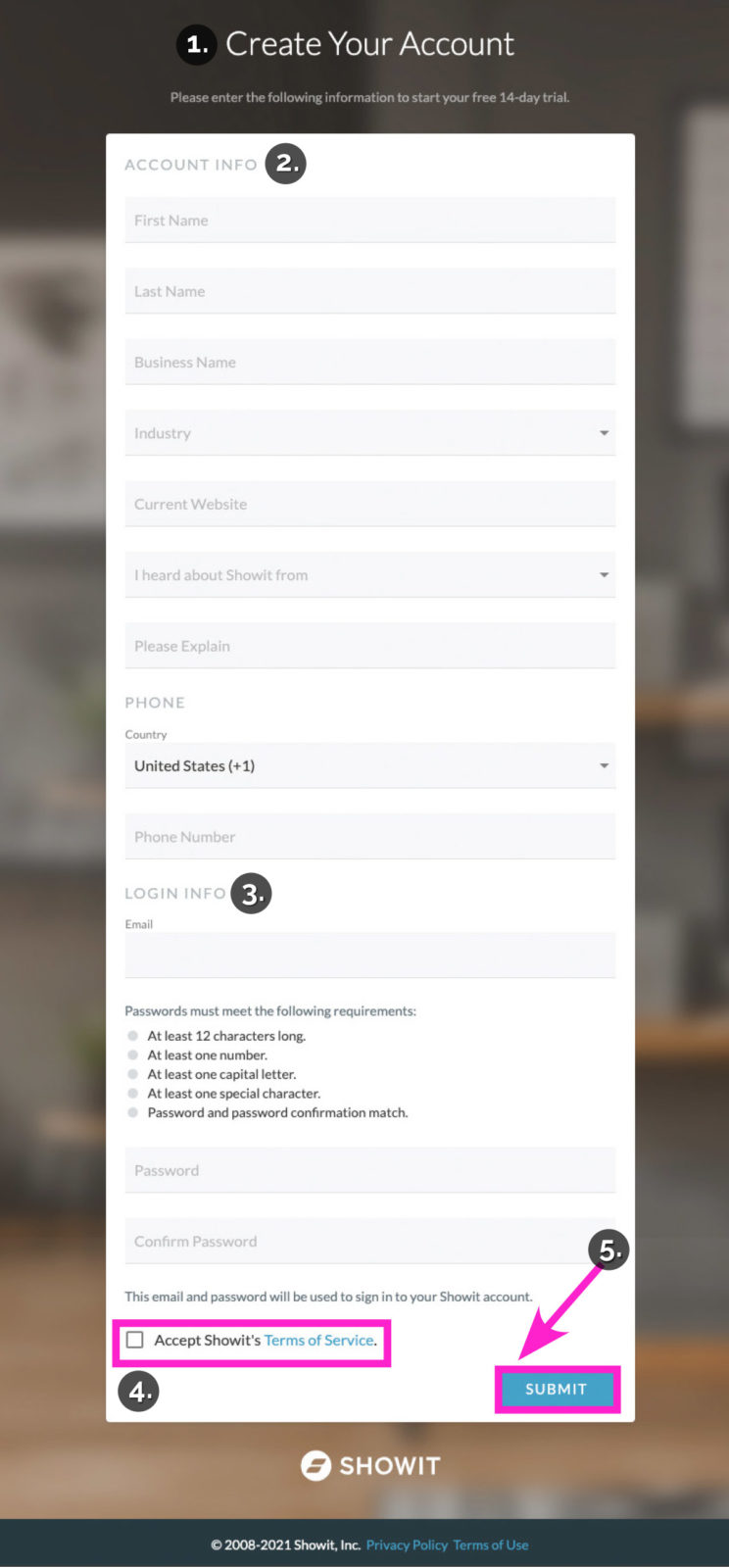Click the "3." badge next to LOGIN INFO
Screen dimensions: 729x1568
(251, 893)
